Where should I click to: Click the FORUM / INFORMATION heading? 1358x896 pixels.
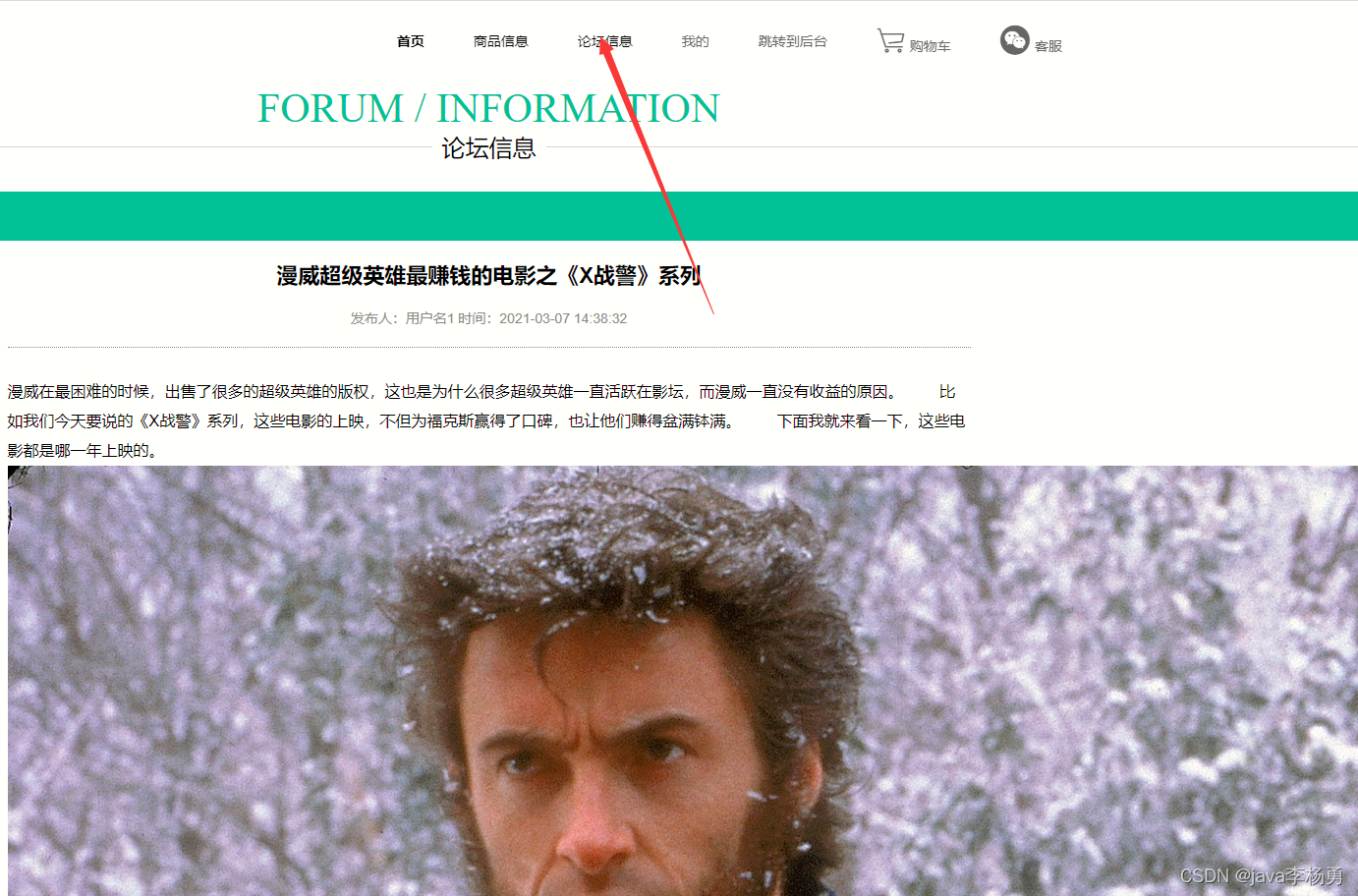pos(488,108)
